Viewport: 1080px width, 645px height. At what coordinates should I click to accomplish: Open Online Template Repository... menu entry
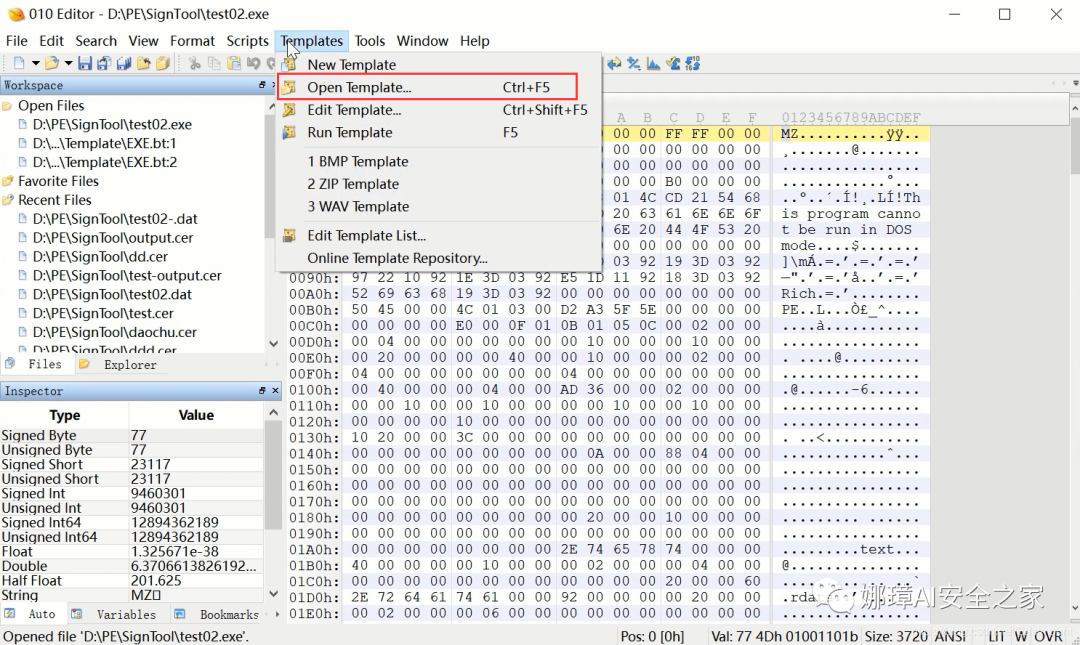(x=439, y=258)
